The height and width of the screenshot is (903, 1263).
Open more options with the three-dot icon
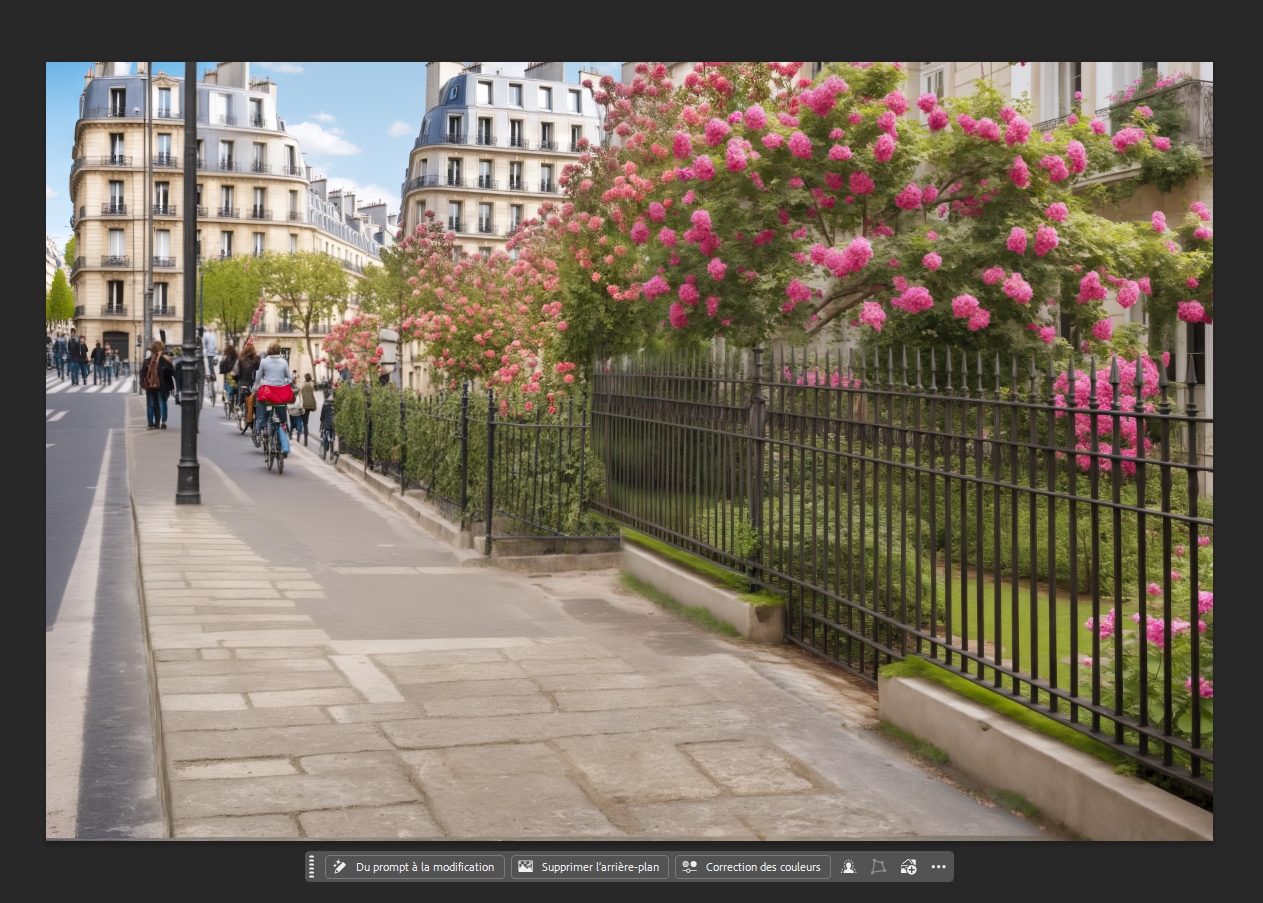coord(938,867)
